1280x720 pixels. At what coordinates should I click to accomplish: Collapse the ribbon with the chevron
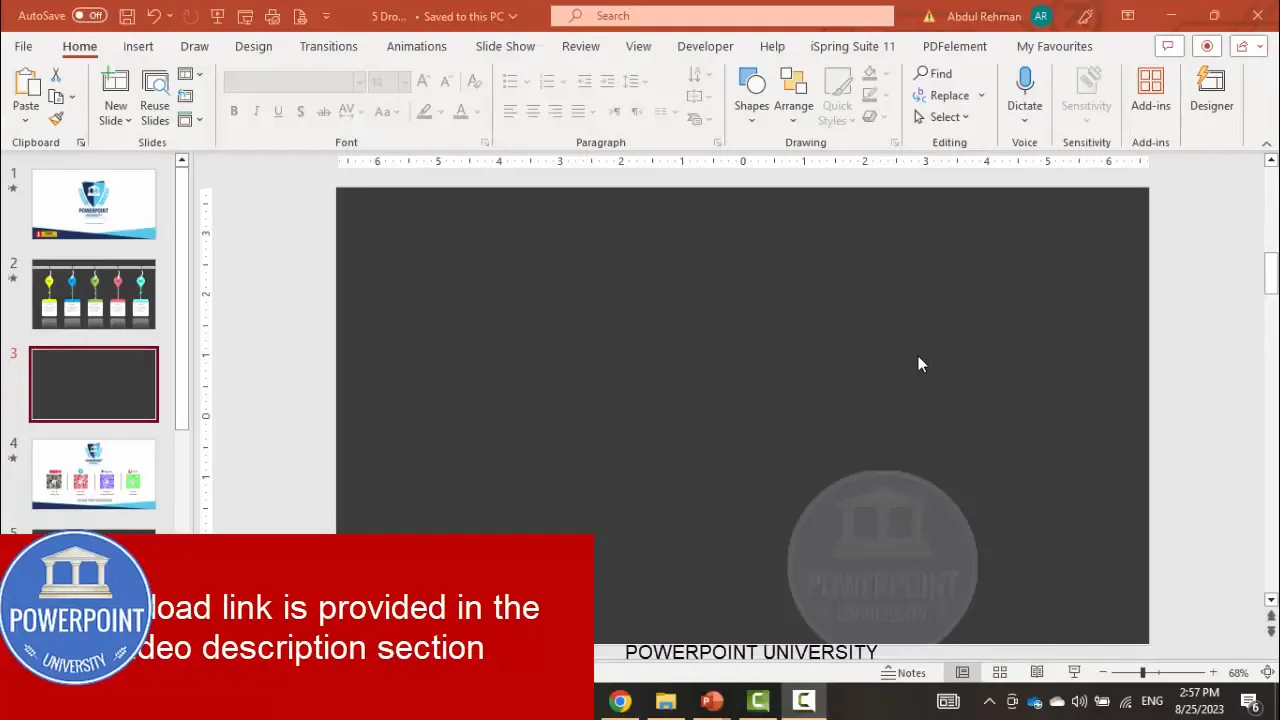(1267, 143)
